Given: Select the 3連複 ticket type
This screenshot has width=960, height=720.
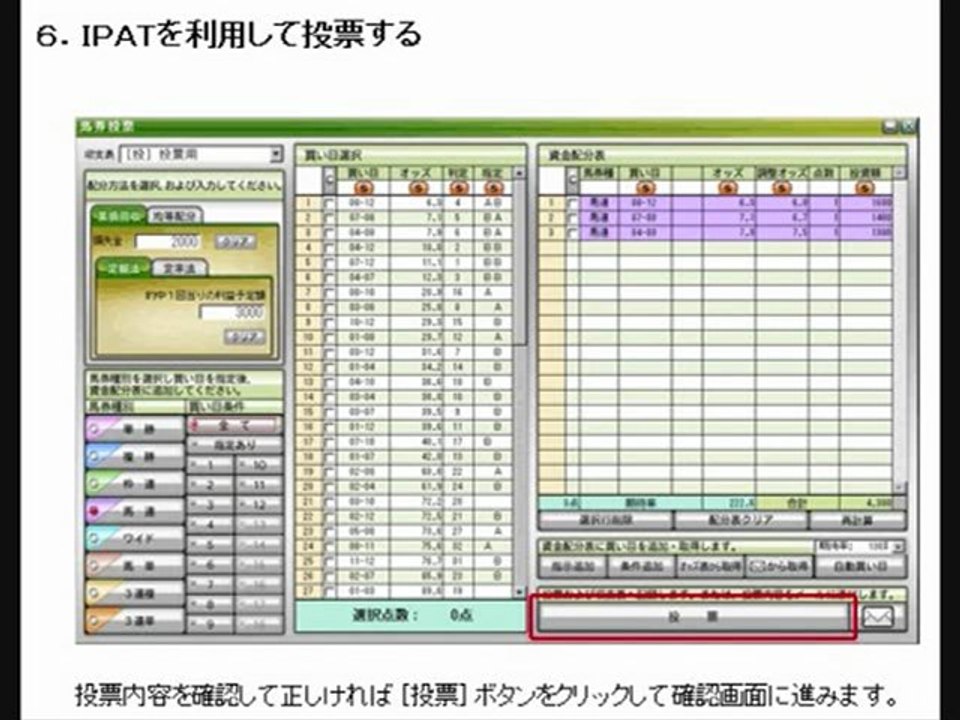Looking at the screenshot, I should [135, 593].
